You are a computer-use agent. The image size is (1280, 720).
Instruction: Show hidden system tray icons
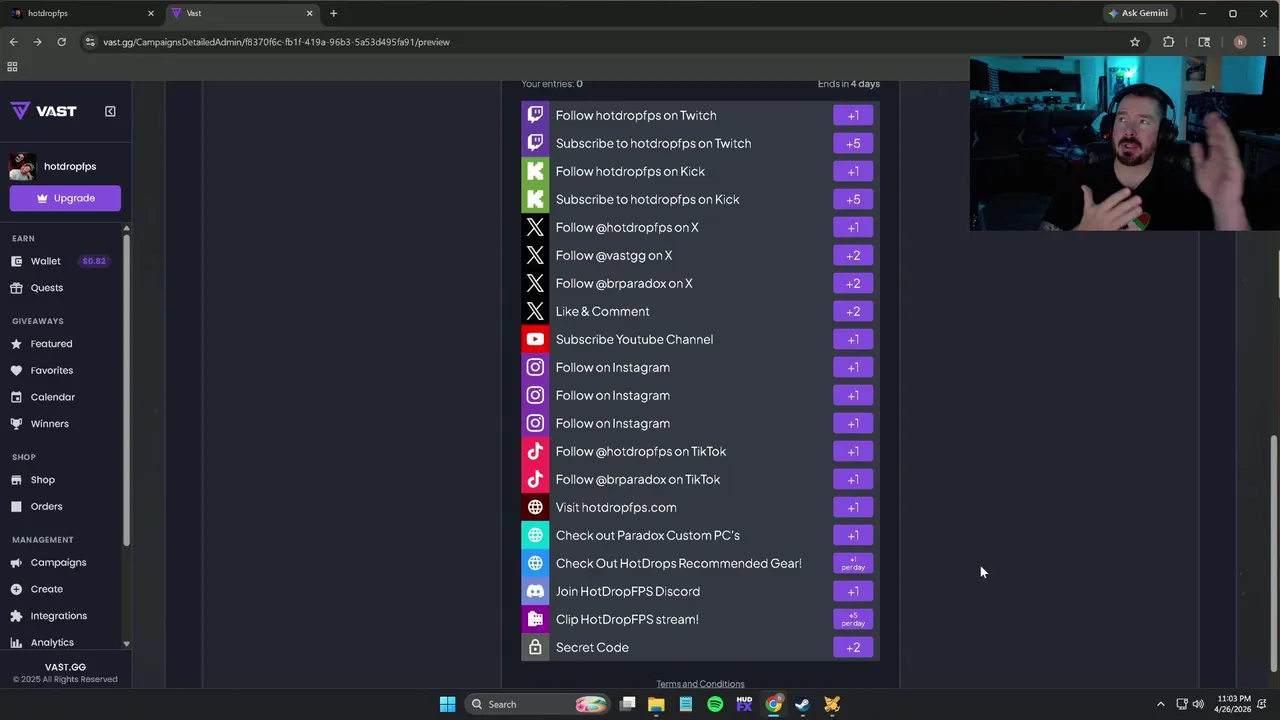tap(1160, 704)
